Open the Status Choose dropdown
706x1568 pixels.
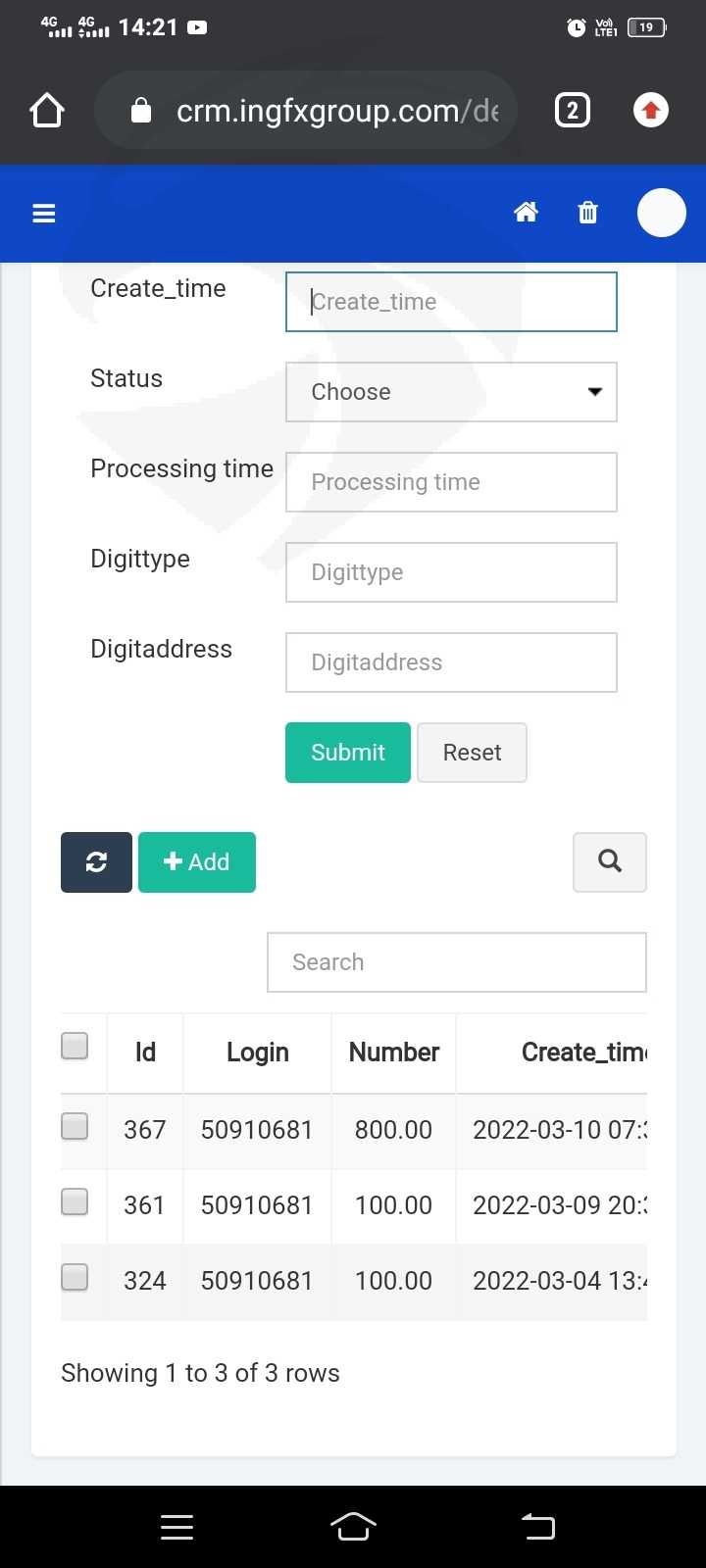pos(451,392)
